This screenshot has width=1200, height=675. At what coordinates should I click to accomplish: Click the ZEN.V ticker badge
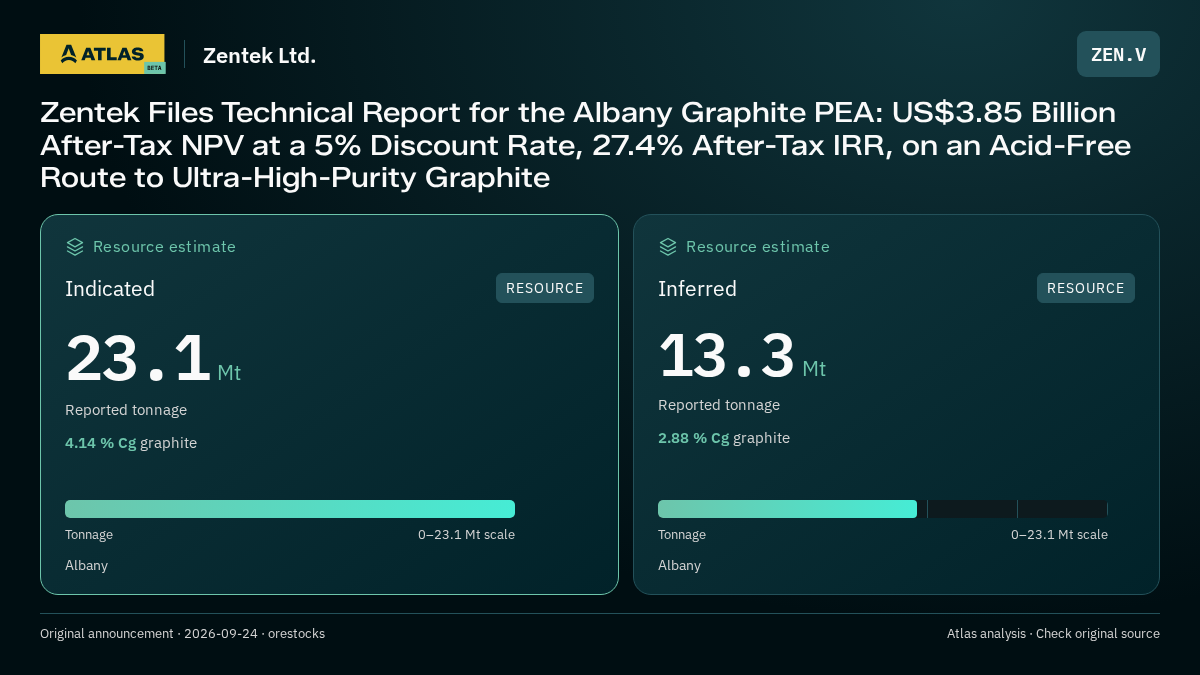[1118, 54]
